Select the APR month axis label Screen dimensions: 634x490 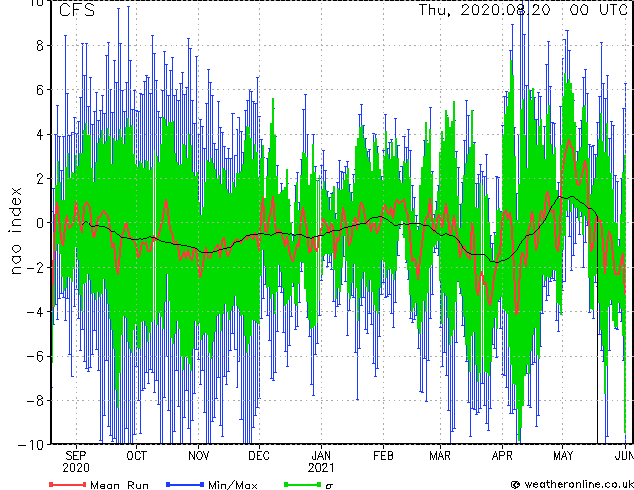coord(502,454)
